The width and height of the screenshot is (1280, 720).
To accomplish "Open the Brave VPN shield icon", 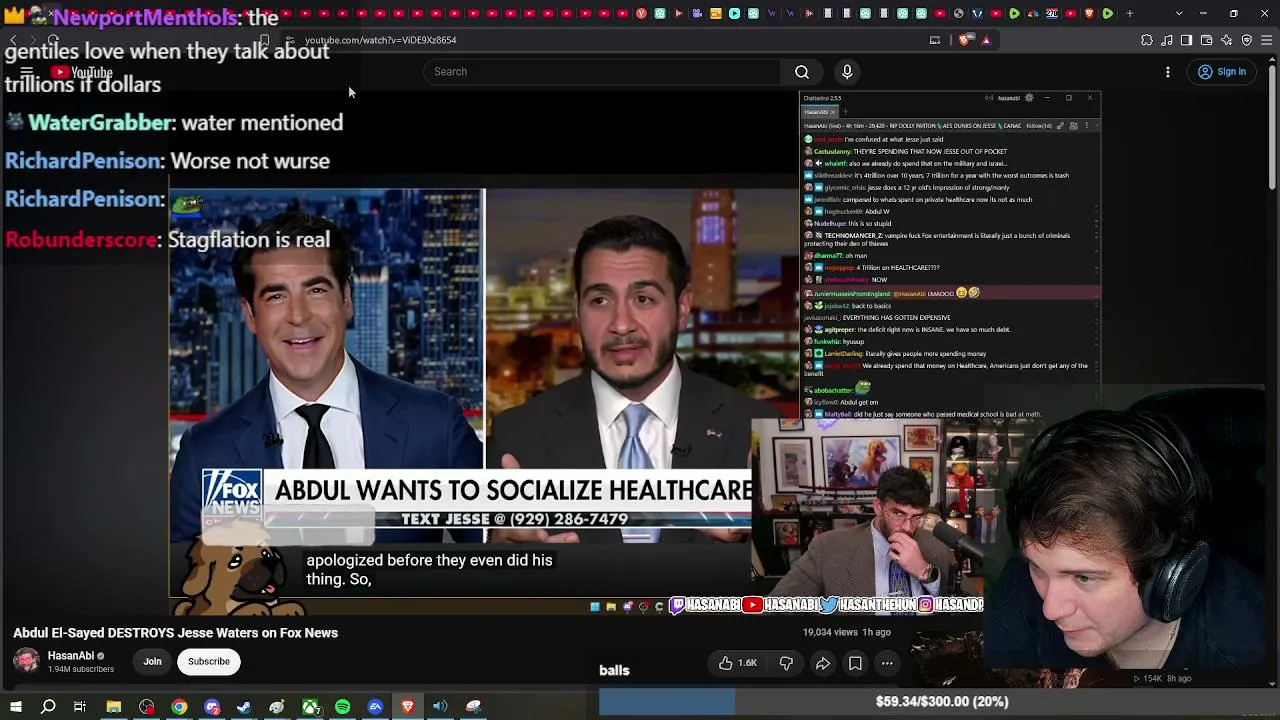I will [x=1247, y=40].
